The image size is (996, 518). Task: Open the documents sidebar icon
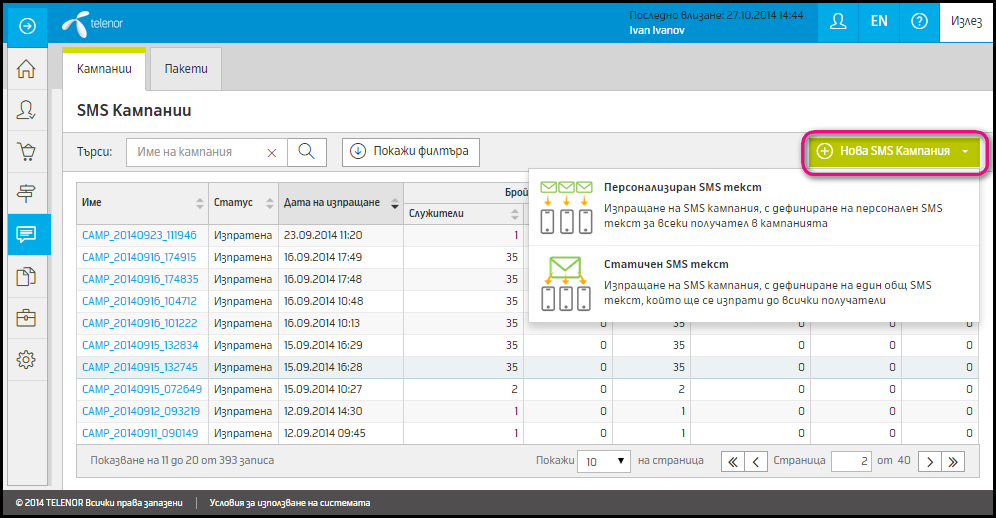click(x=26, y=276)
